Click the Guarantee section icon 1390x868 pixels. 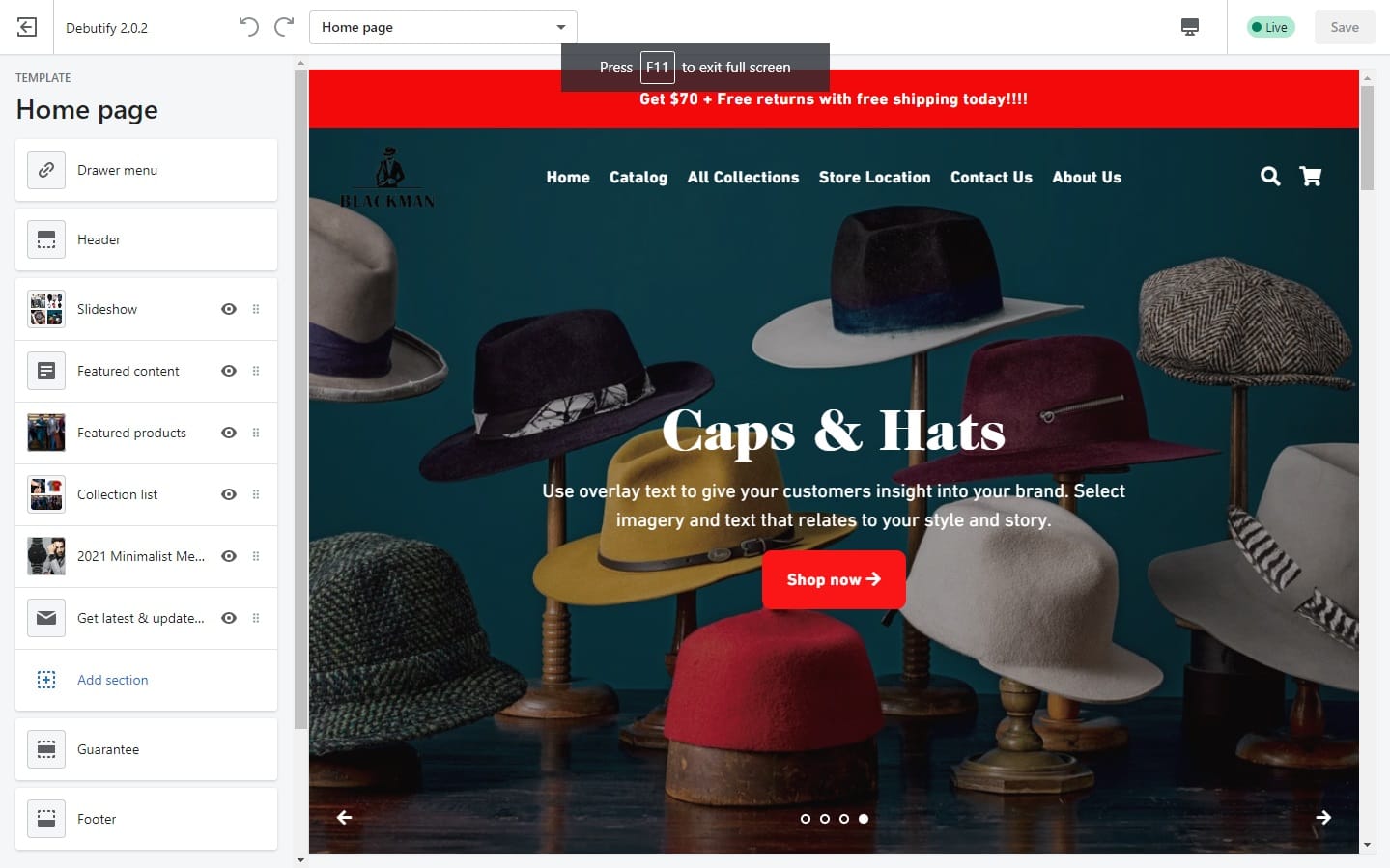pos(46,749)
